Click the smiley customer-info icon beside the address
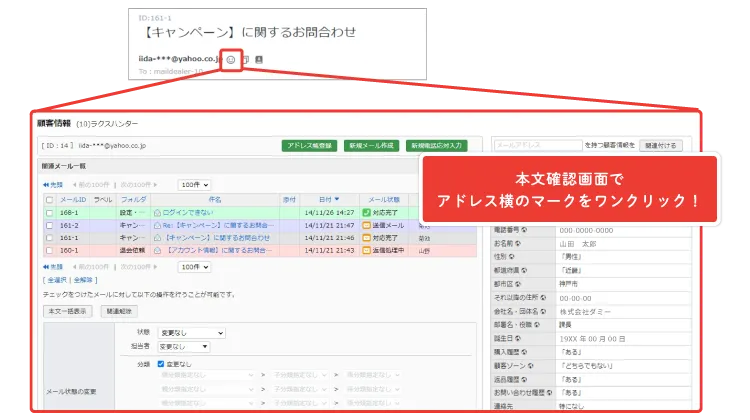Image resolution: width=750 pixels, height=420 pixels. pyautogui.click(x=231, y=60)
